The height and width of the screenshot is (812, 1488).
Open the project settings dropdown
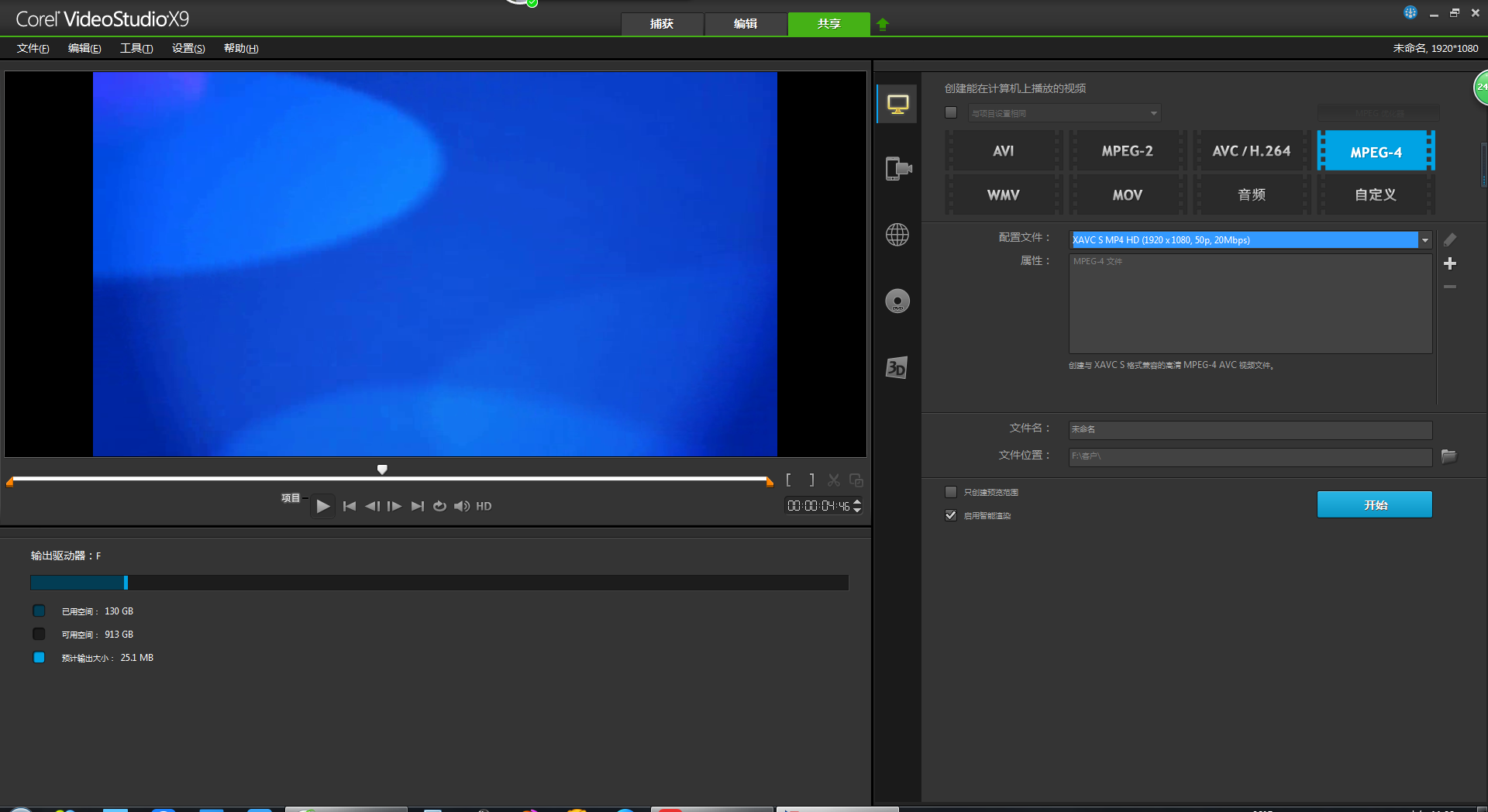(x=1065, y=113)
